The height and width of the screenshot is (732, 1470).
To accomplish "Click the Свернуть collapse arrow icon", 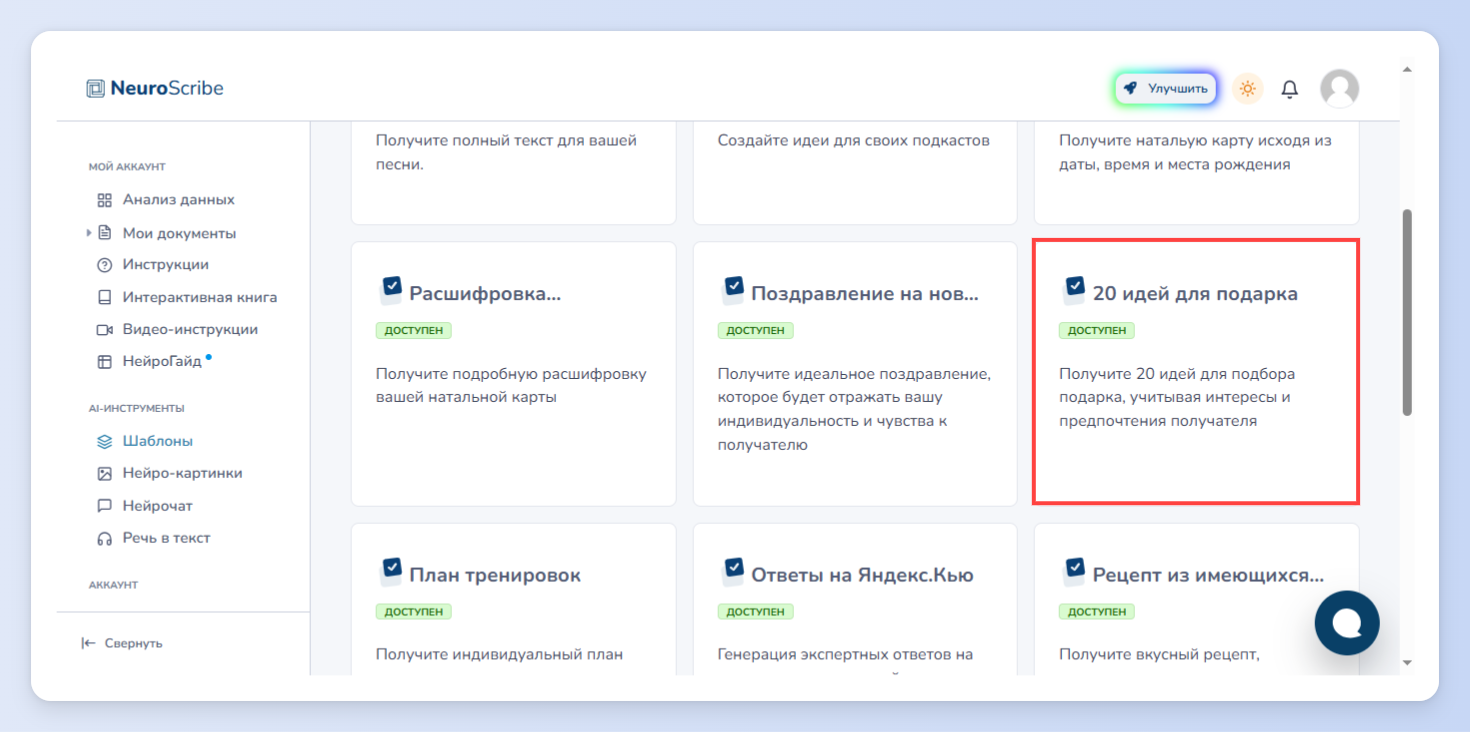I will [x=89, y=643].
